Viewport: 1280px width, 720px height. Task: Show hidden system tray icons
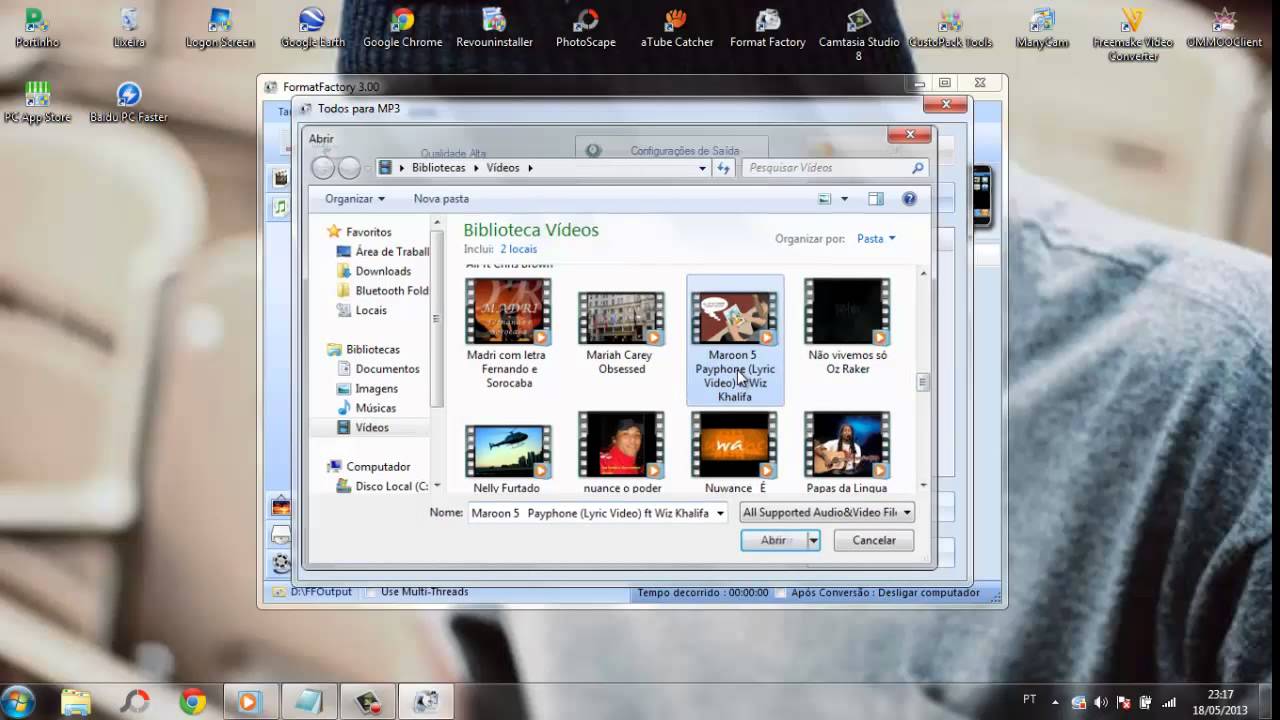pyautogui.click(x=1056, y=702)
